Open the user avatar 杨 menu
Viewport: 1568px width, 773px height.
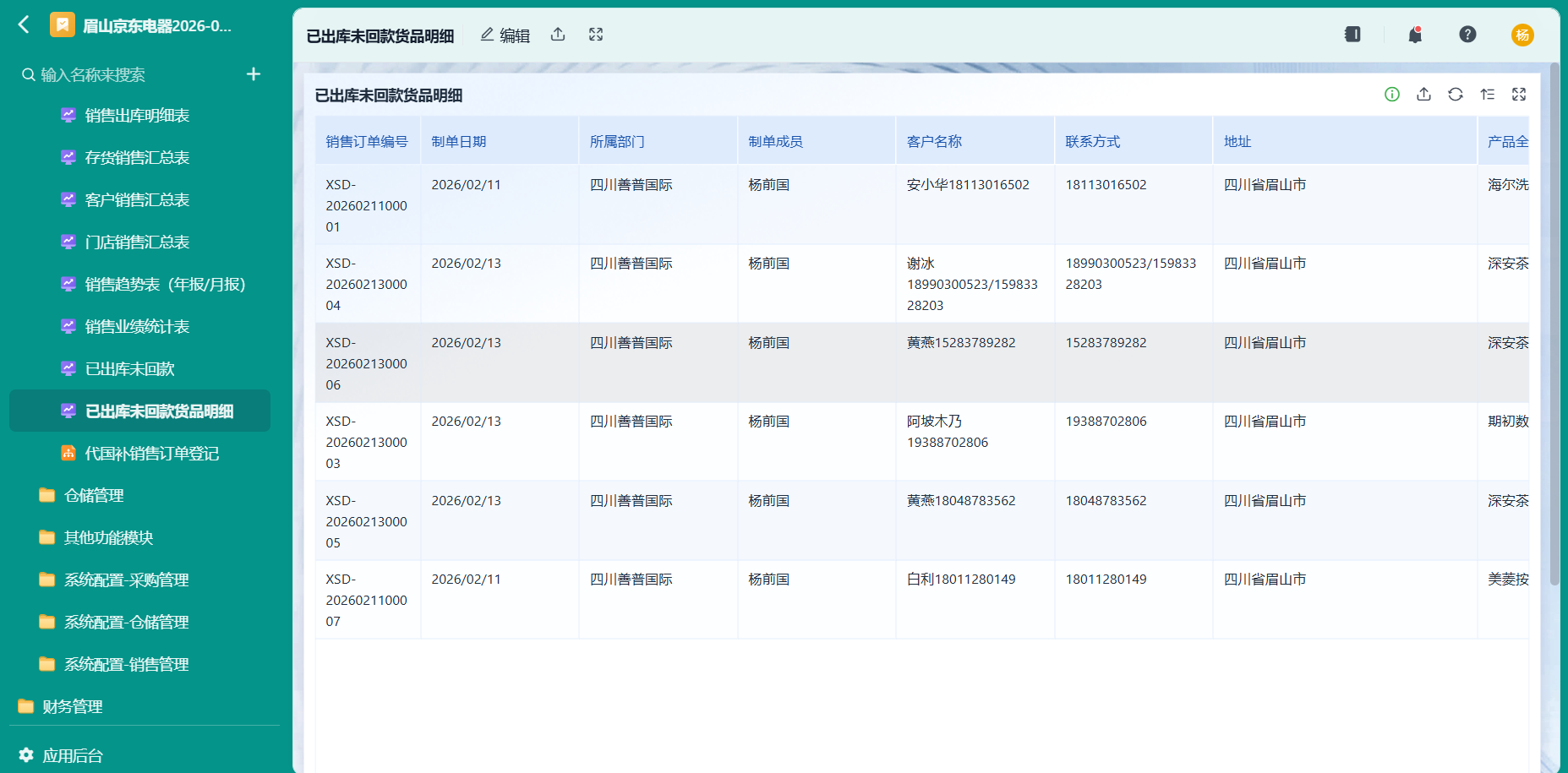coord(1522,35)
